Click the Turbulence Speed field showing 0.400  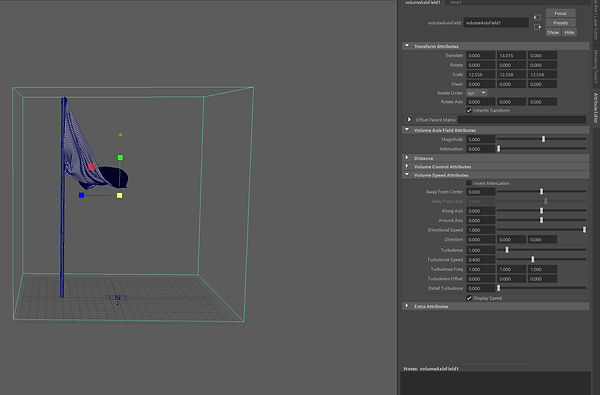tap(481, 260)
